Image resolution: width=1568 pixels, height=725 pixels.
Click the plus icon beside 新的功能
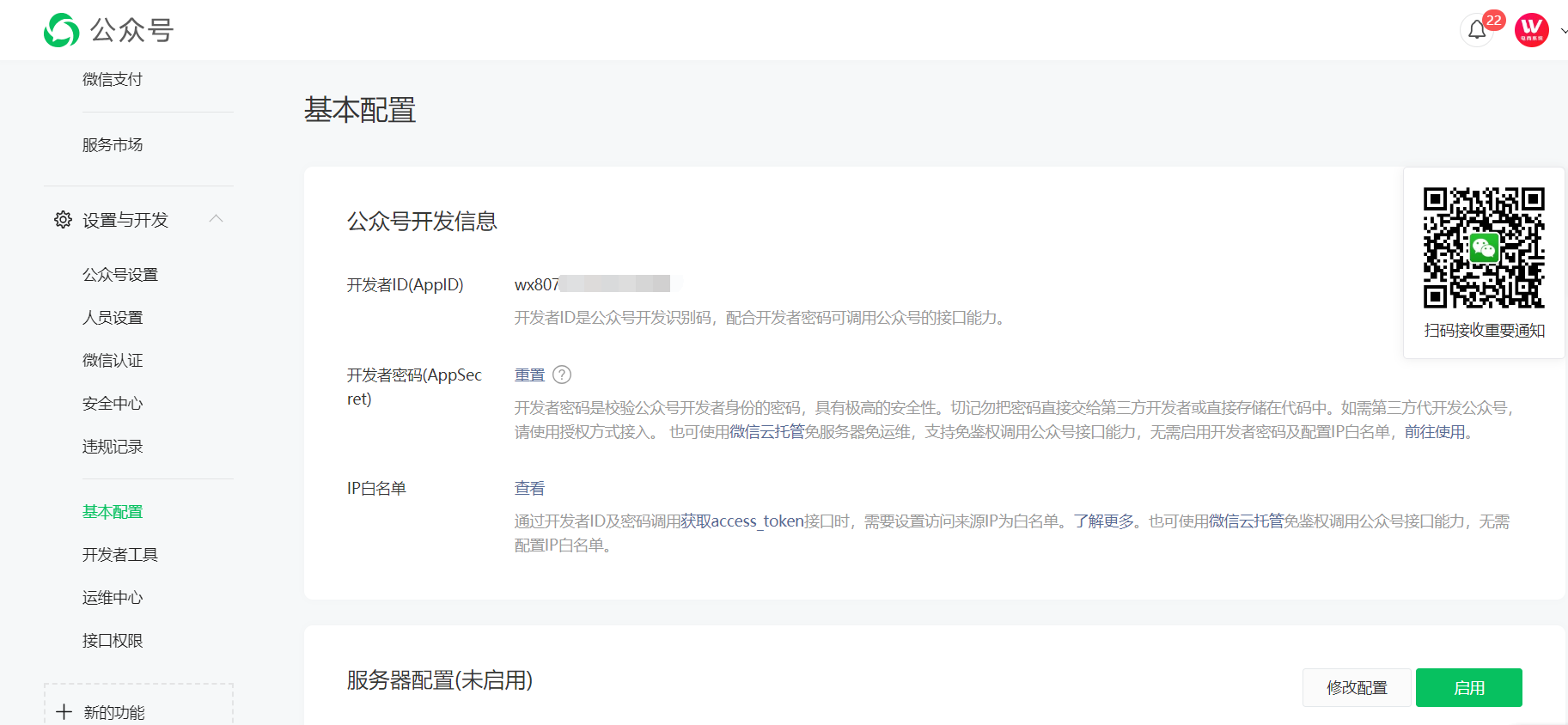tap(64, 712)
